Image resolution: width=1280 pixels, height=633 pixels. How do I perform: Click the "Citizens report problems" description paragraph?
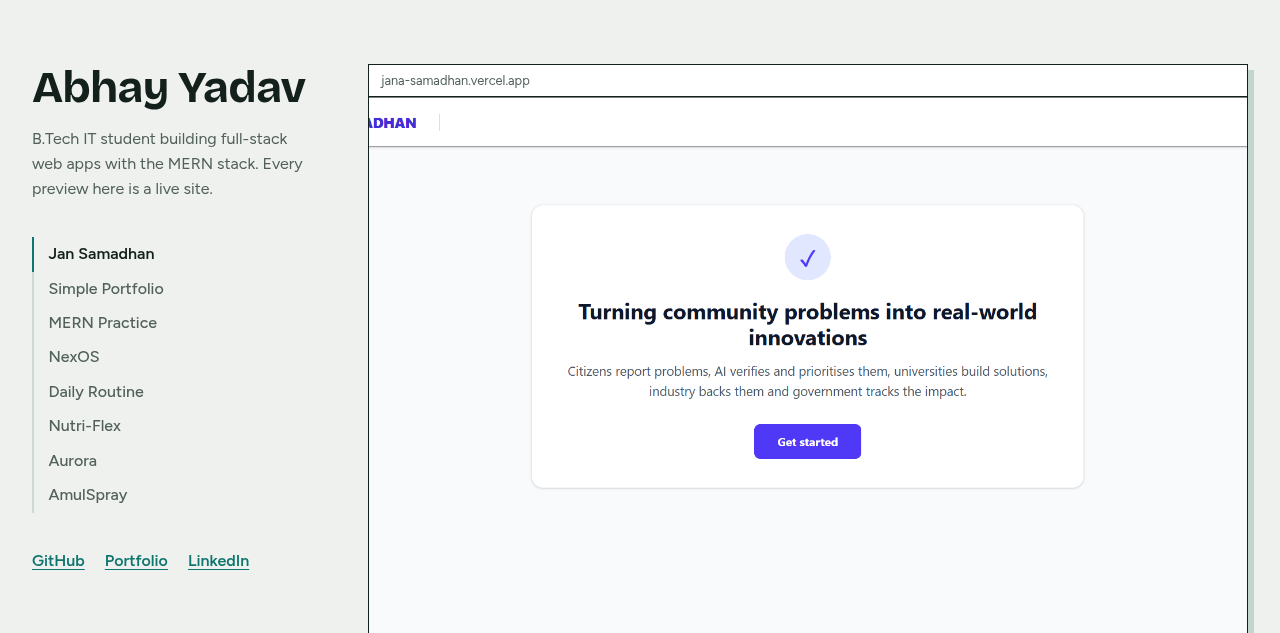[x=807, y=381]
